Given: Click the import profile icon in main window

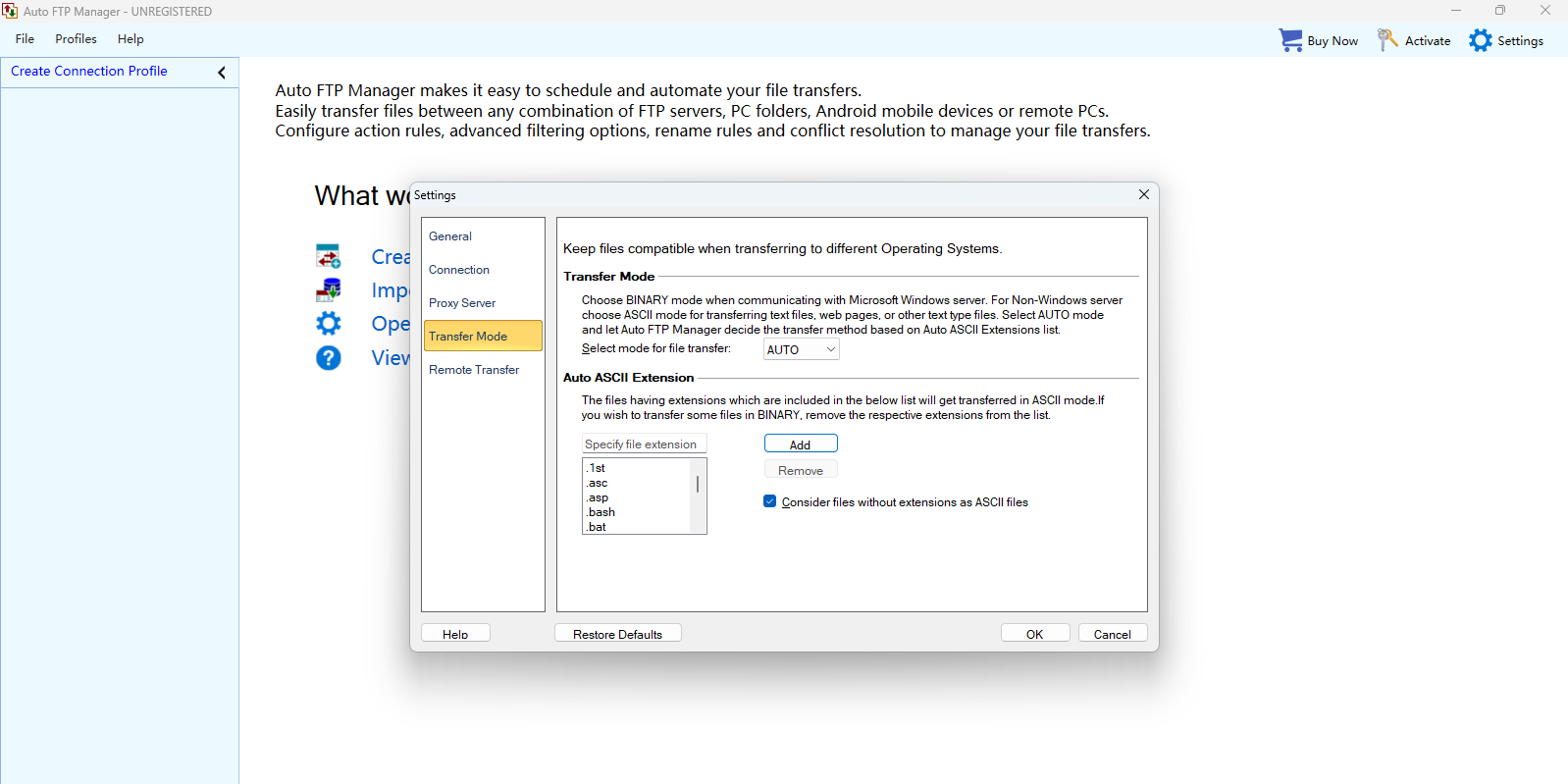Looking at the screenshot, I should [x=328, y=289].
